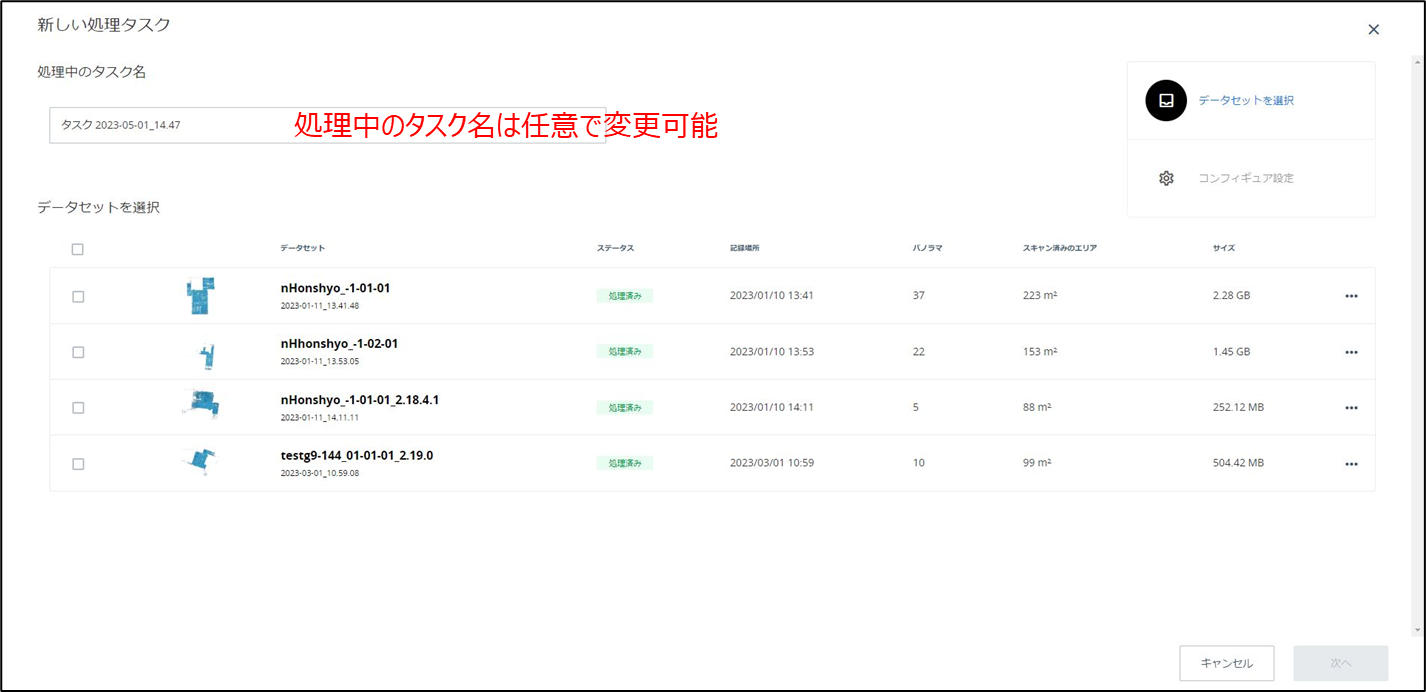
Task: Close the 新しい処理タスク dialog
Action: coord(1374,29)
